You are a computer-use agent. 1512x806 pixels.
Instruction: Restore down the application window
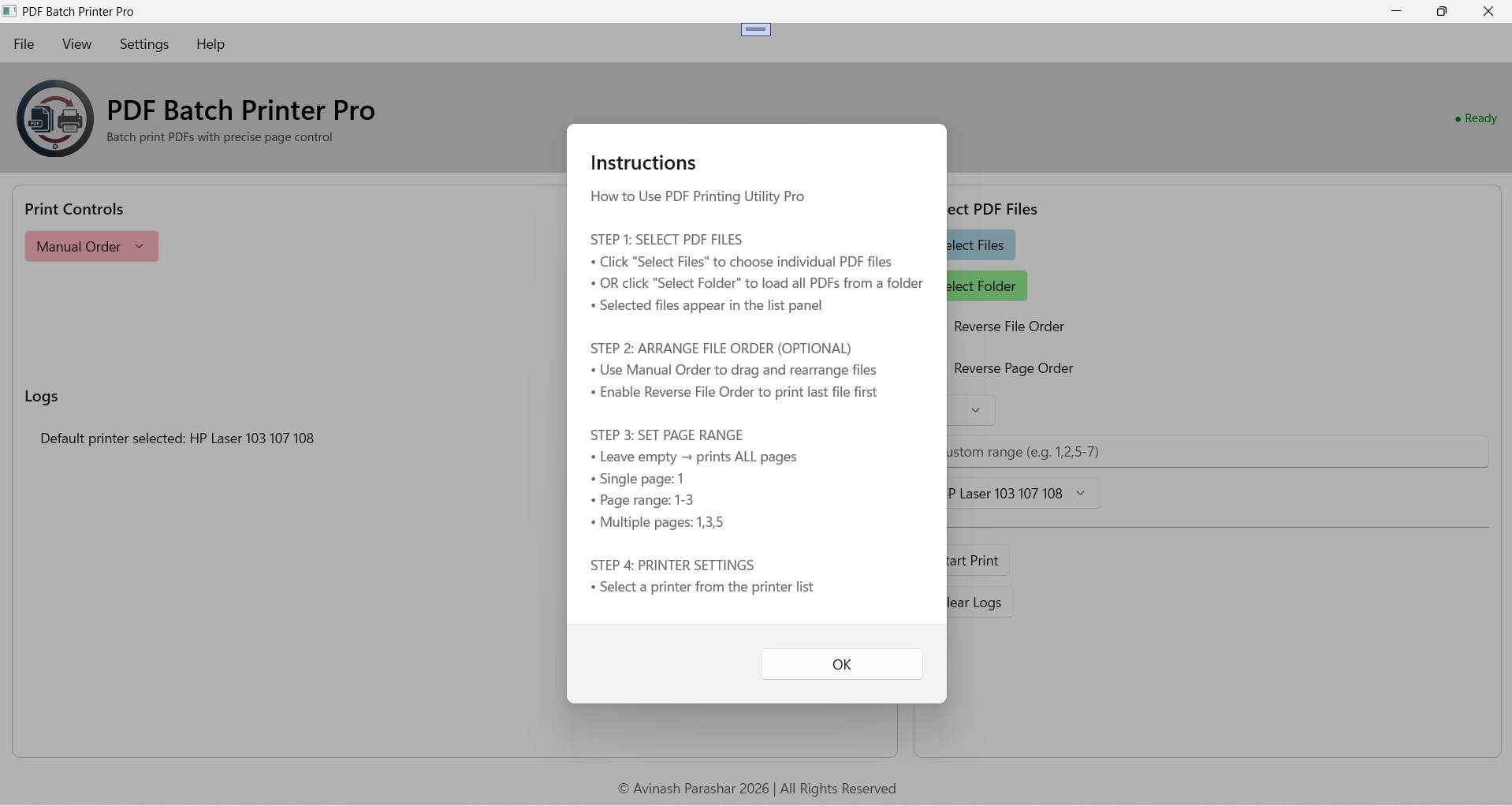(x=1441, y=11)
